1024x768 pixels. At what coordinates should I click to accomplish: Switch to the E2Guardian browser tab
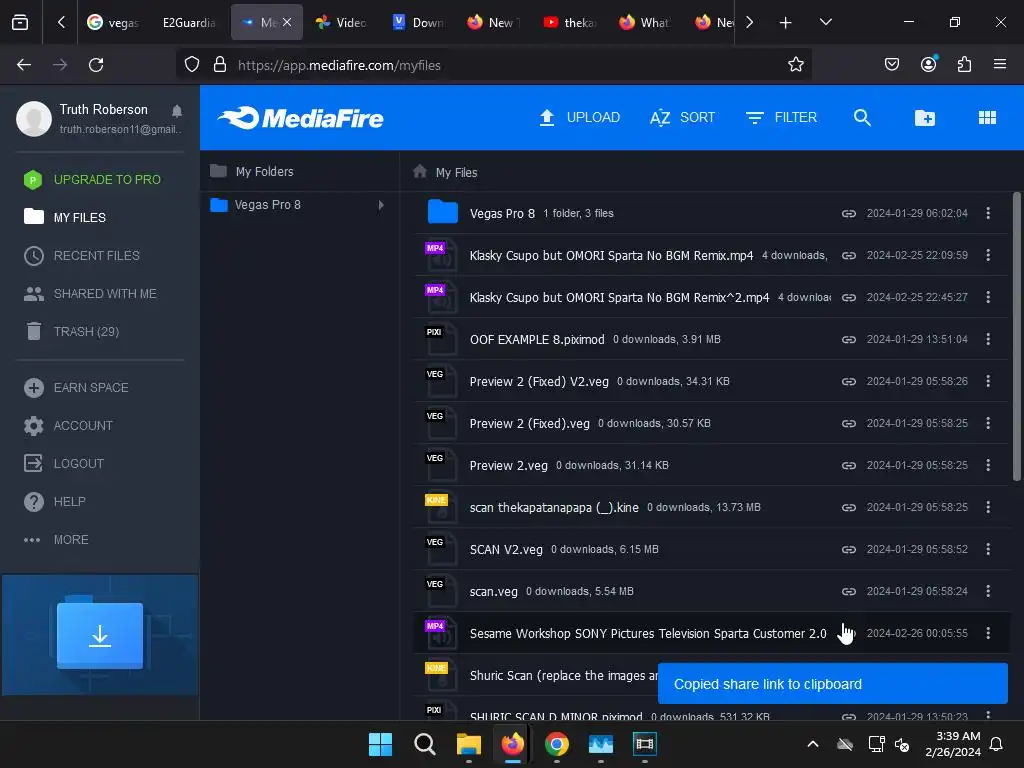click(189, 23)
